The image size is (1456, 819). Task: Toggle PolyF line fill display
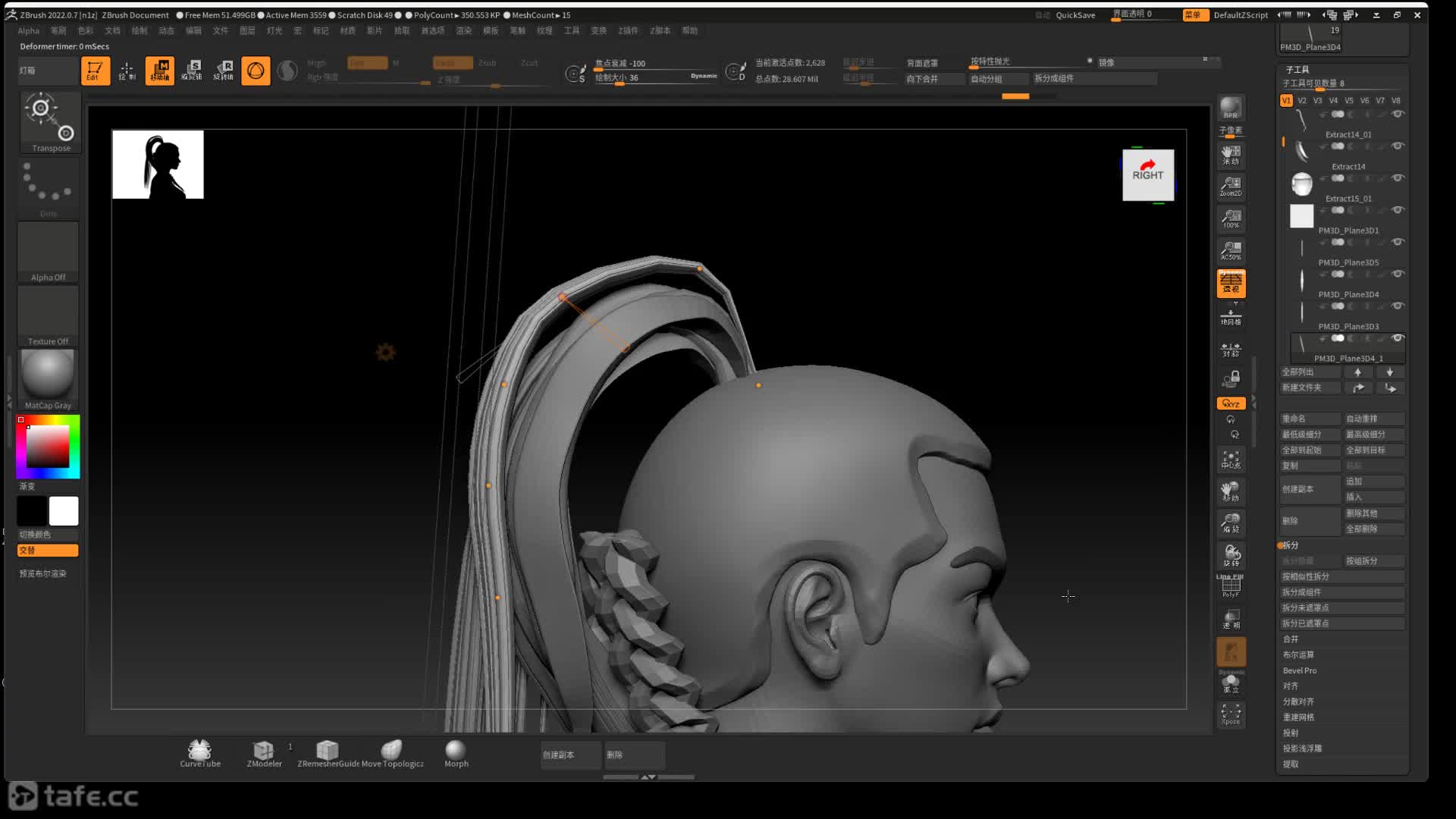[x=1231, y=587]
